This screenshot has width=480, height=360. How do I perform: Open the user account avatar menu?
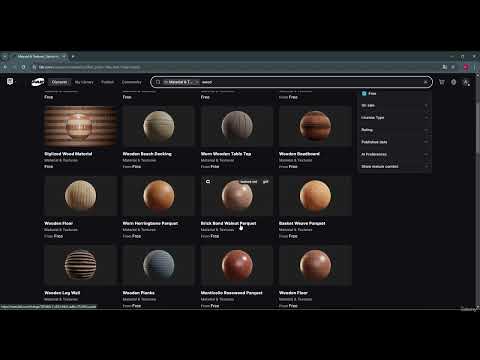[466, 82]
